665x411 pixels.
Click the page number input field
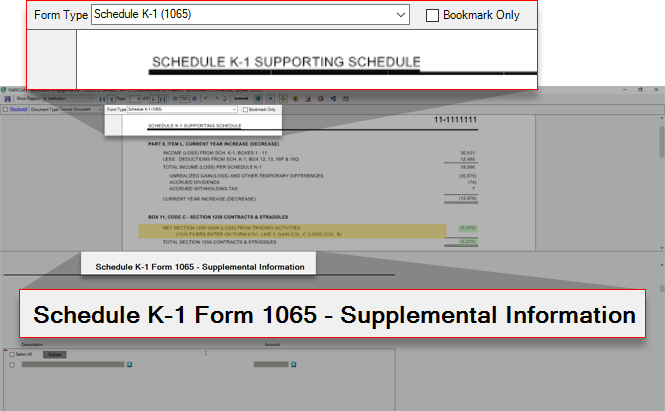pyautogui.click(x=135, y=99)
